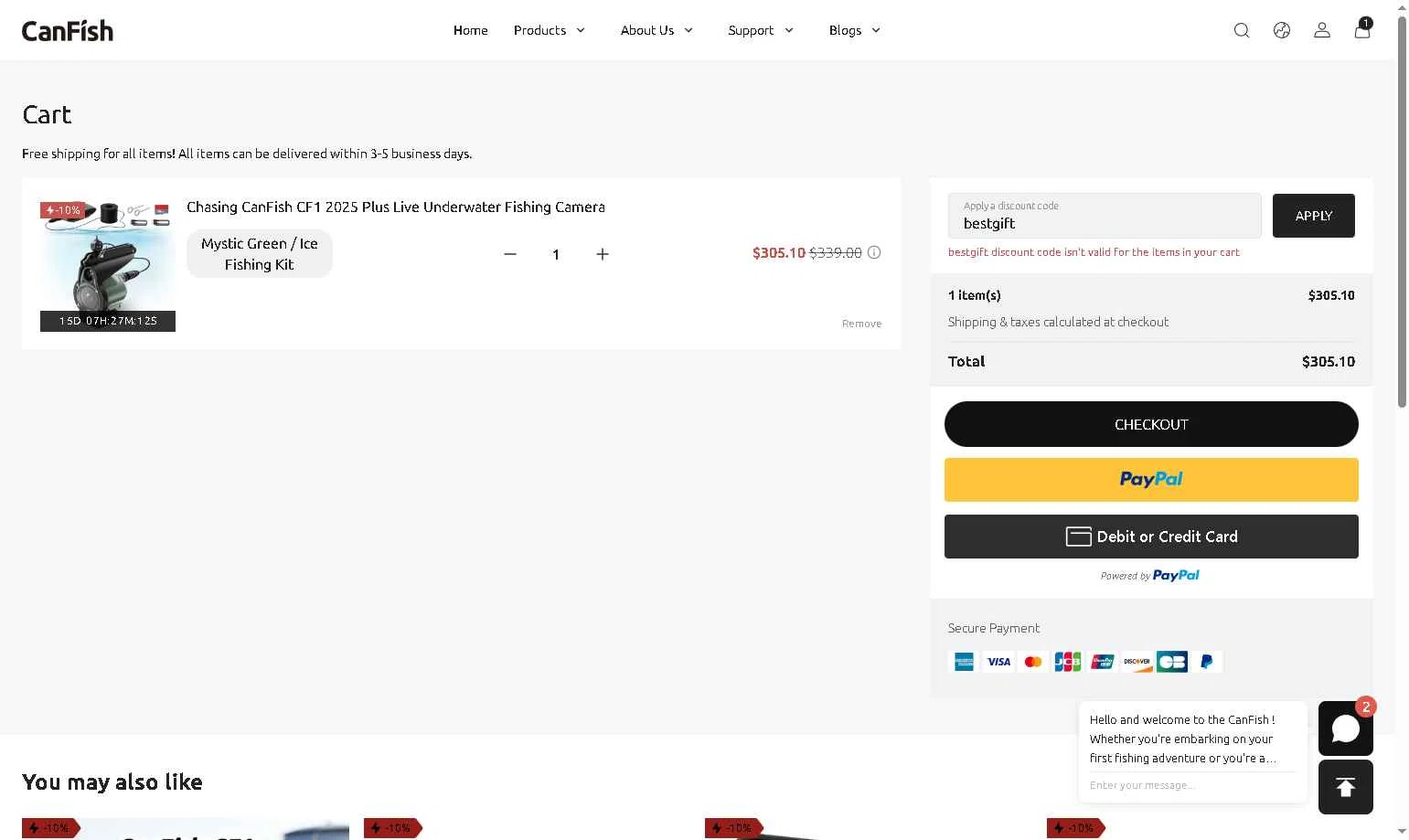Click the countdown timer on product image
The image size is (1409, 840).
(x=108, y=321)
